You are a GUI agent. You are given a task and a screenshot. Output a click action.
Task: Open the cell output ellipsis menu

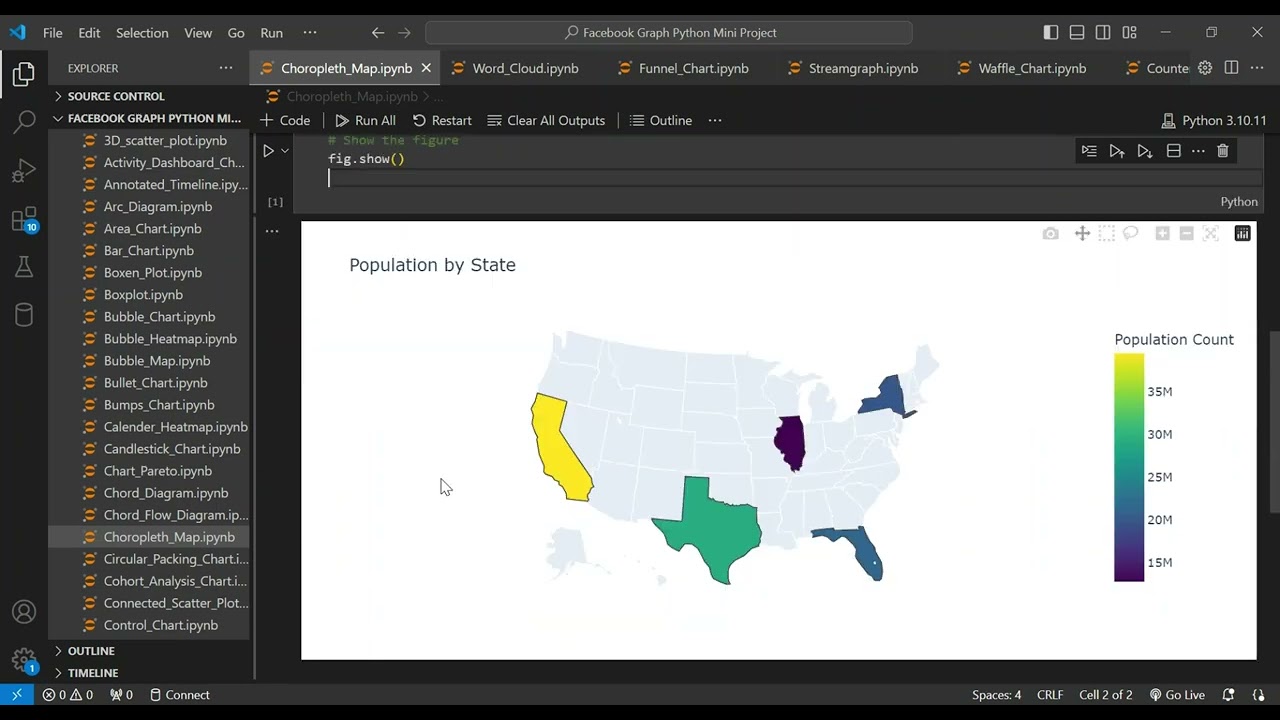point(272,231)
